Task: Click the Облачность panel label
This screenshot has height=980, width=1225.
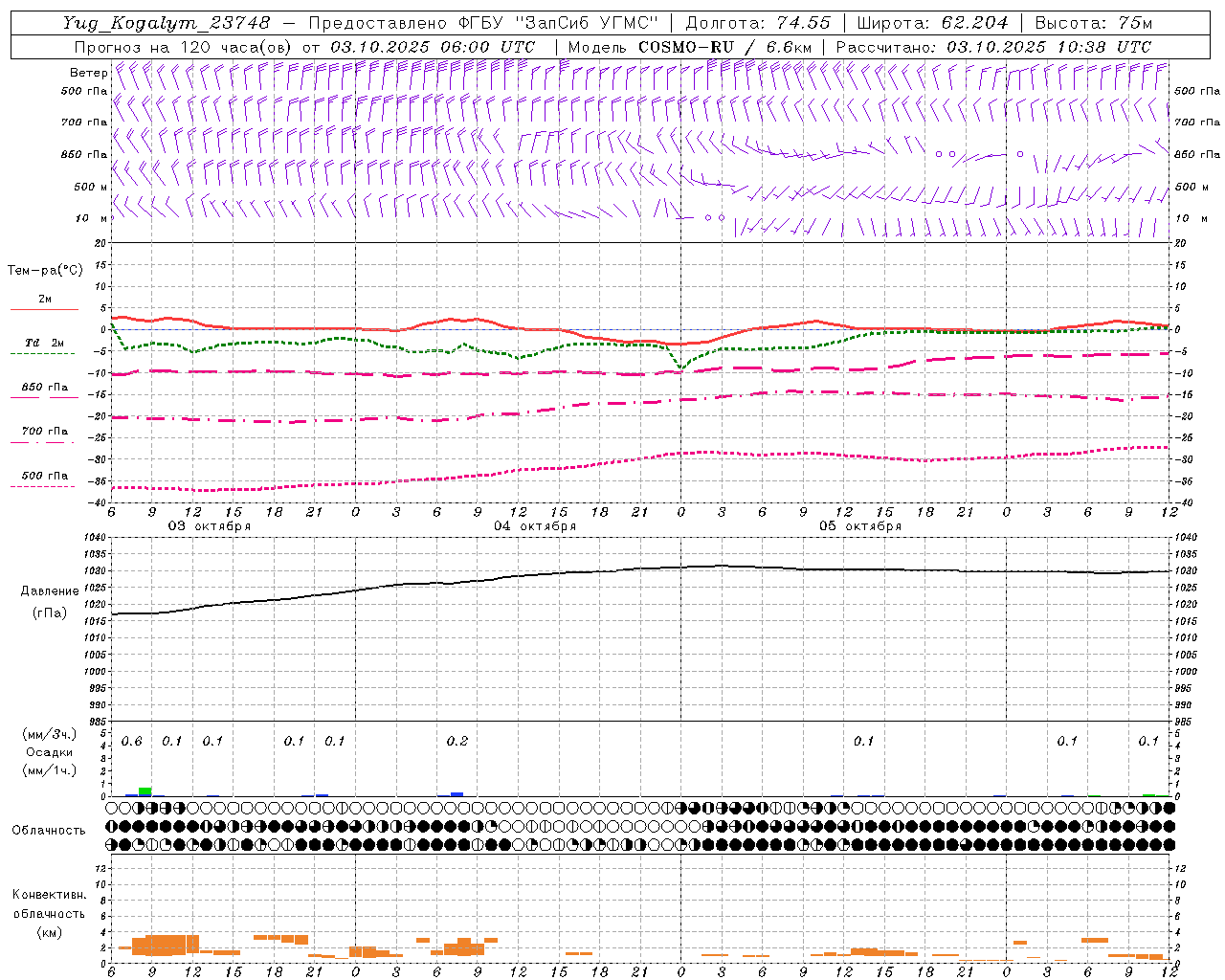Action: [48, 830]
